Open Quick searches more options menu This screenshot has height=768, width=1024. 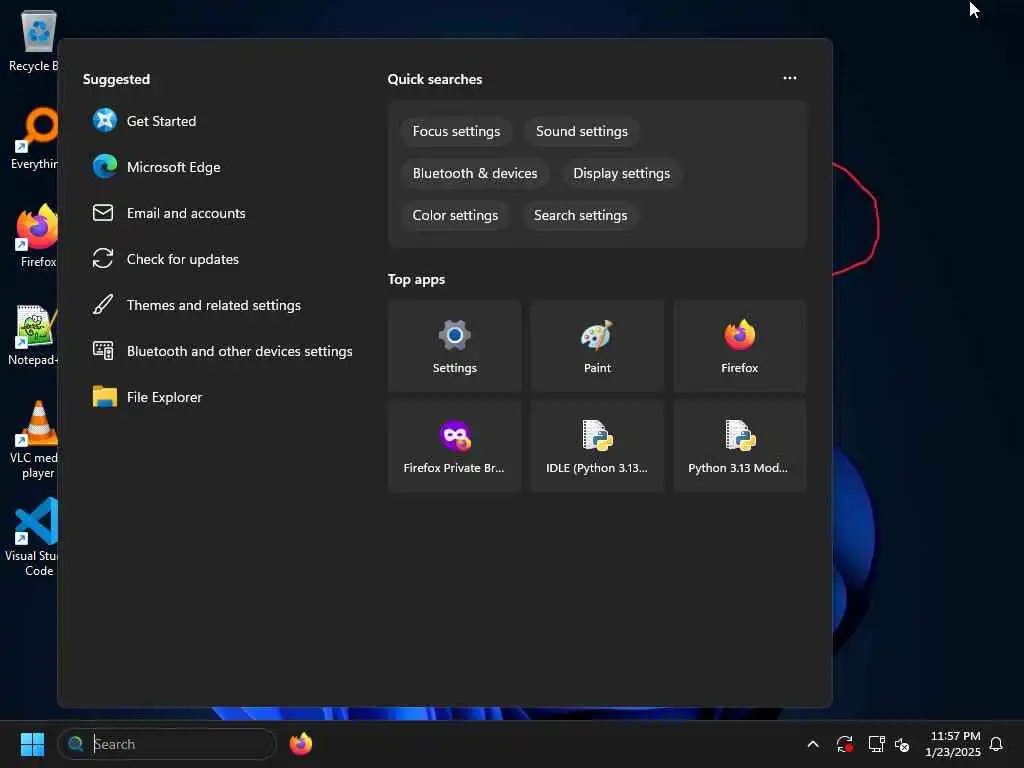(790, 78)
